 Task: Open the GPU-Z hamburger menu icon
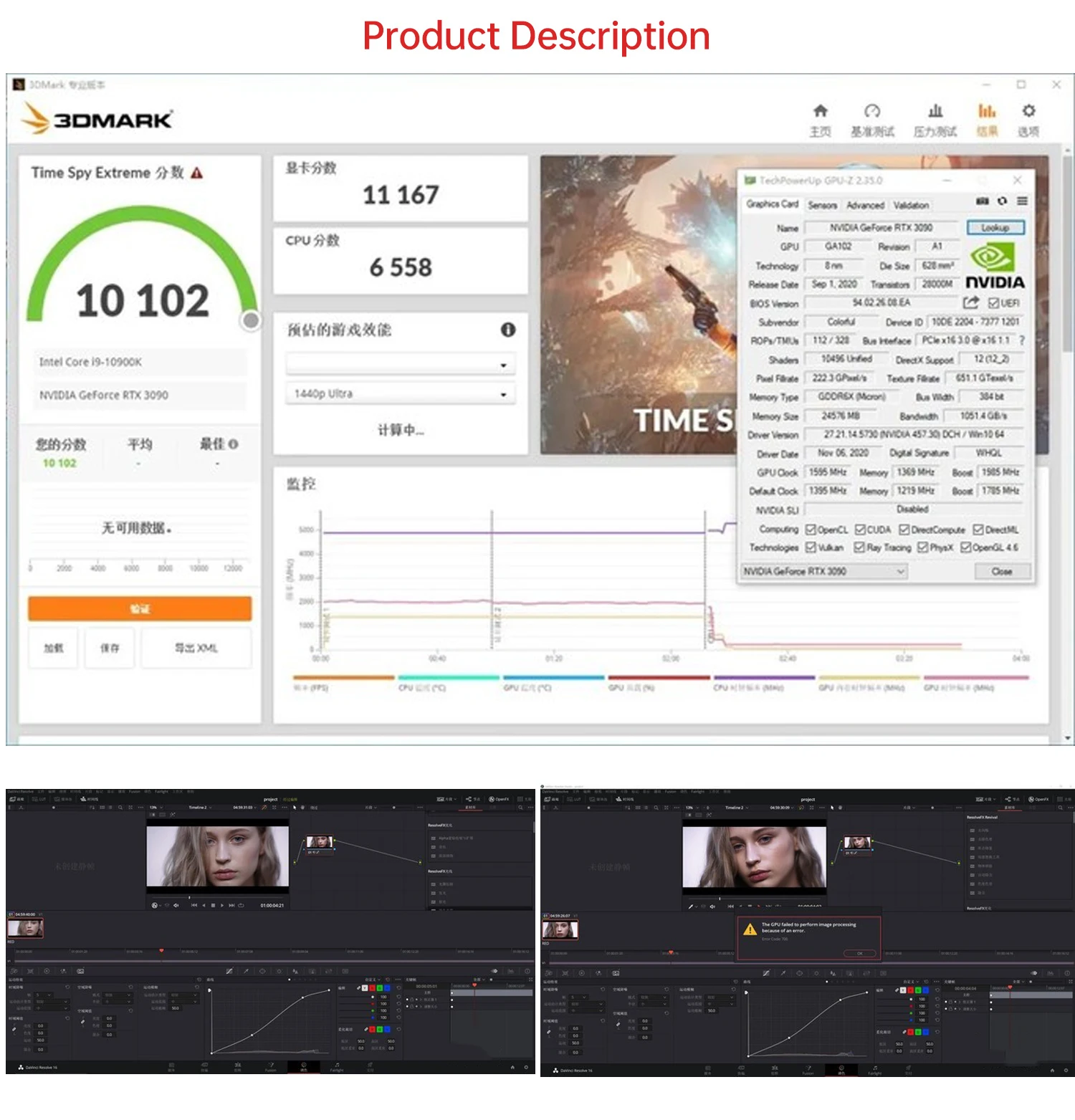click(1022, 201)
